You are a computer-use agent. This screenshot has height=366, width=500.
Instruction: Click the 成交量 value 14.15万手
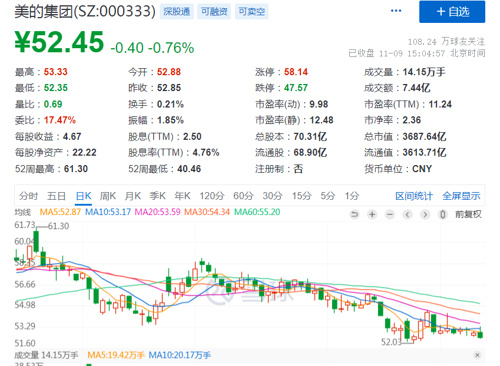(424, 72)
